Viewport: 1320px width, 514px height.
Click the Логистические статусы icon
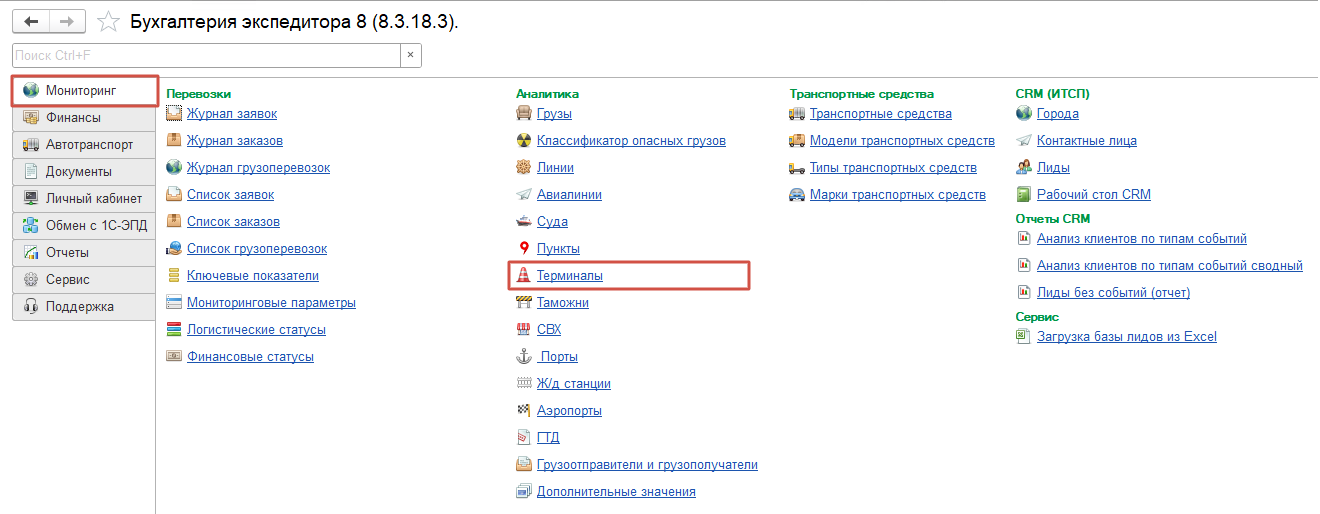pyautogui.click(x=174, y=329)
